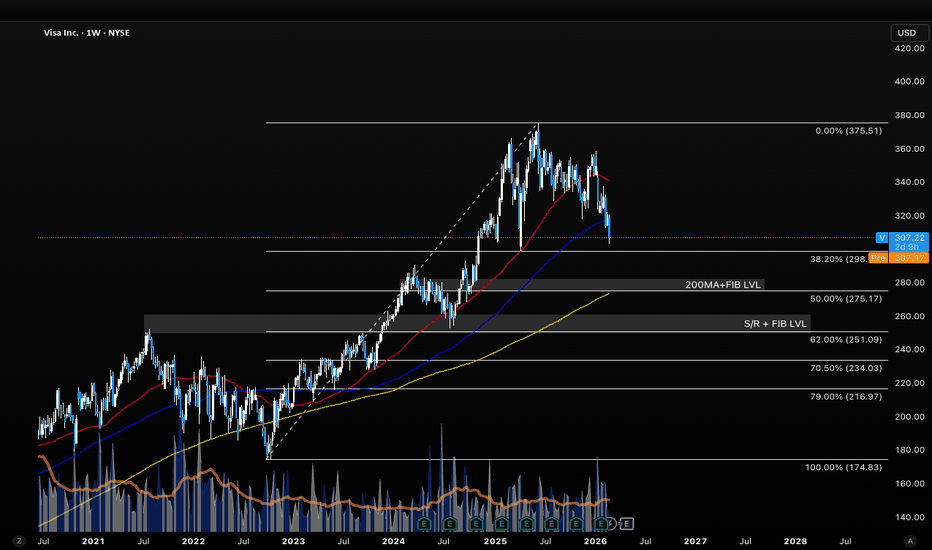Viewport: 932px width, 550px height.
Task: Click the 2023 label on the time axis
Action: click(x=293, y=541)
